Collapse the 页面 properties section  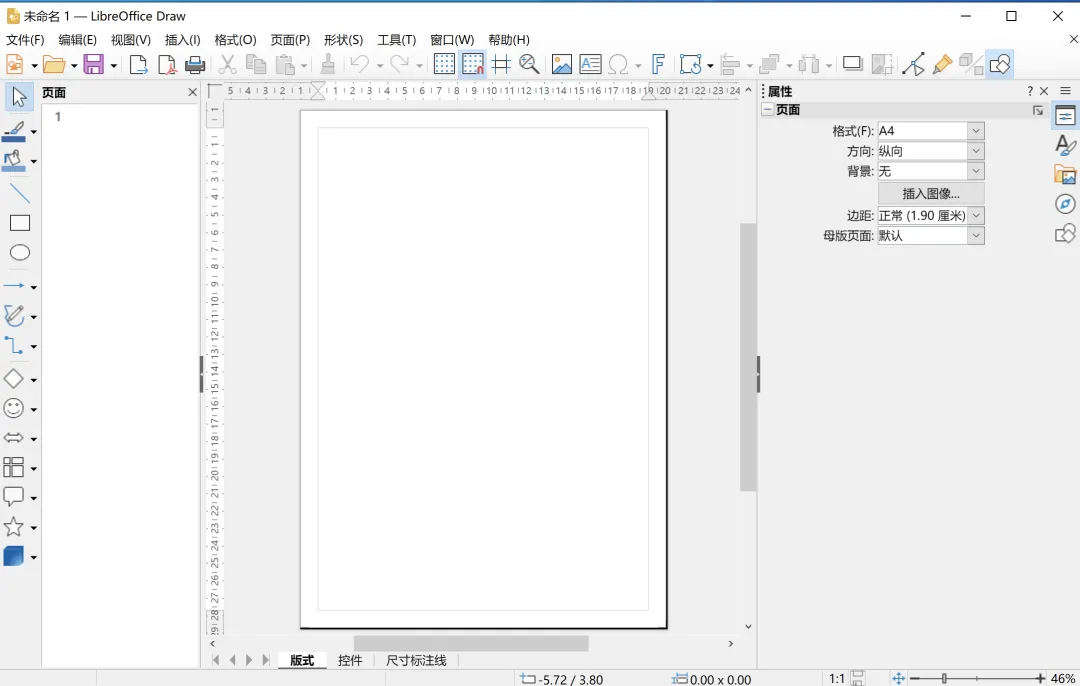click(768, 110)
